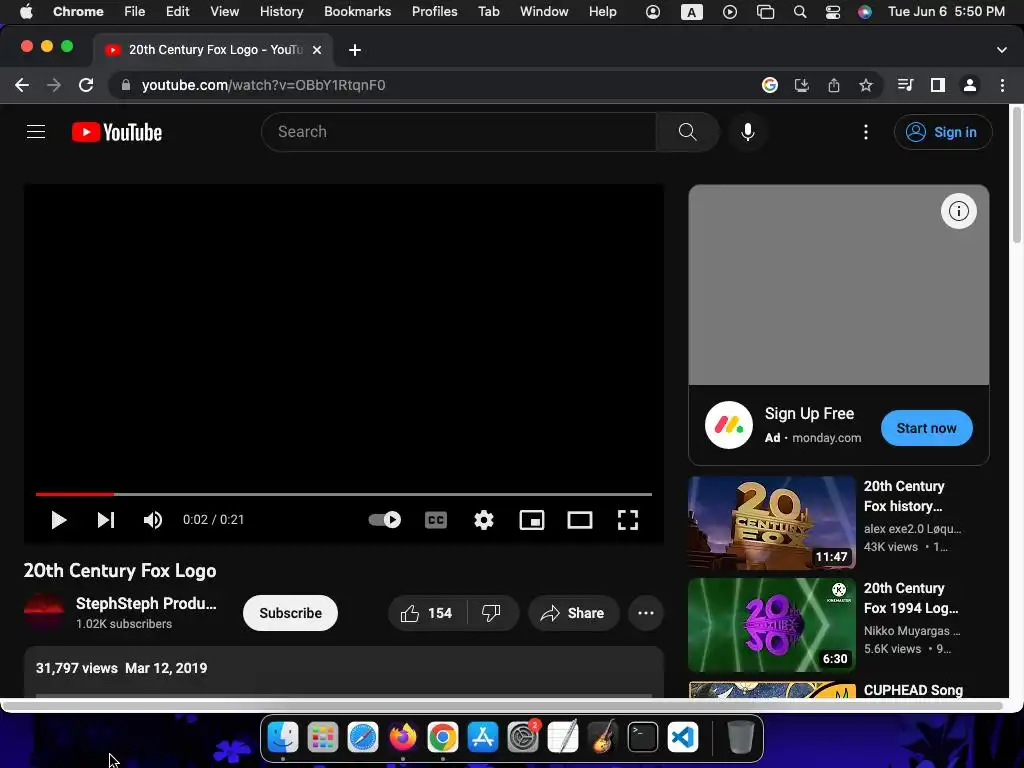Open Chrome profile icon
The height and width of the screenshot is (768, 1024).
(x=970, y=85)
